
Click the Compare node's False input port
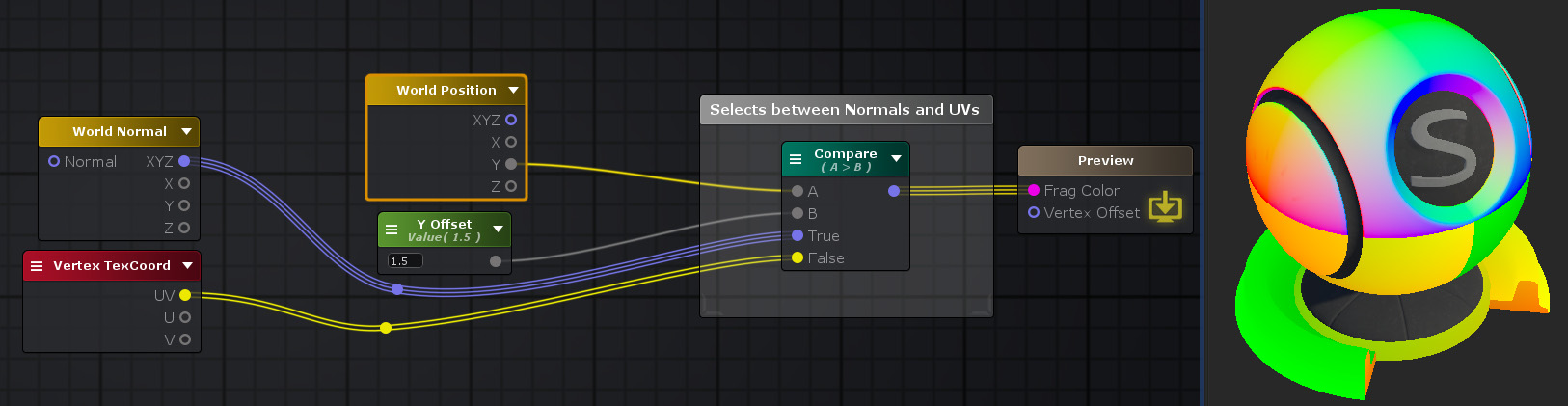point(798,257)
